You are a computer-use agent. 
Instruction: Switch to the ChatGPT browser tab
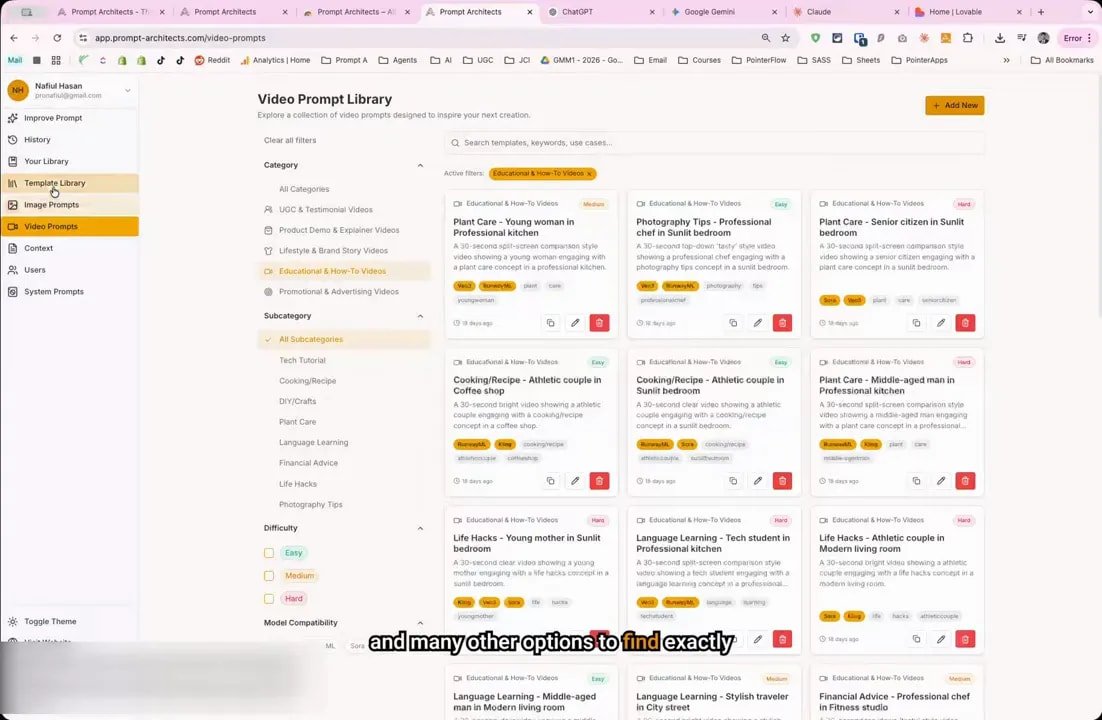point(601,12)
